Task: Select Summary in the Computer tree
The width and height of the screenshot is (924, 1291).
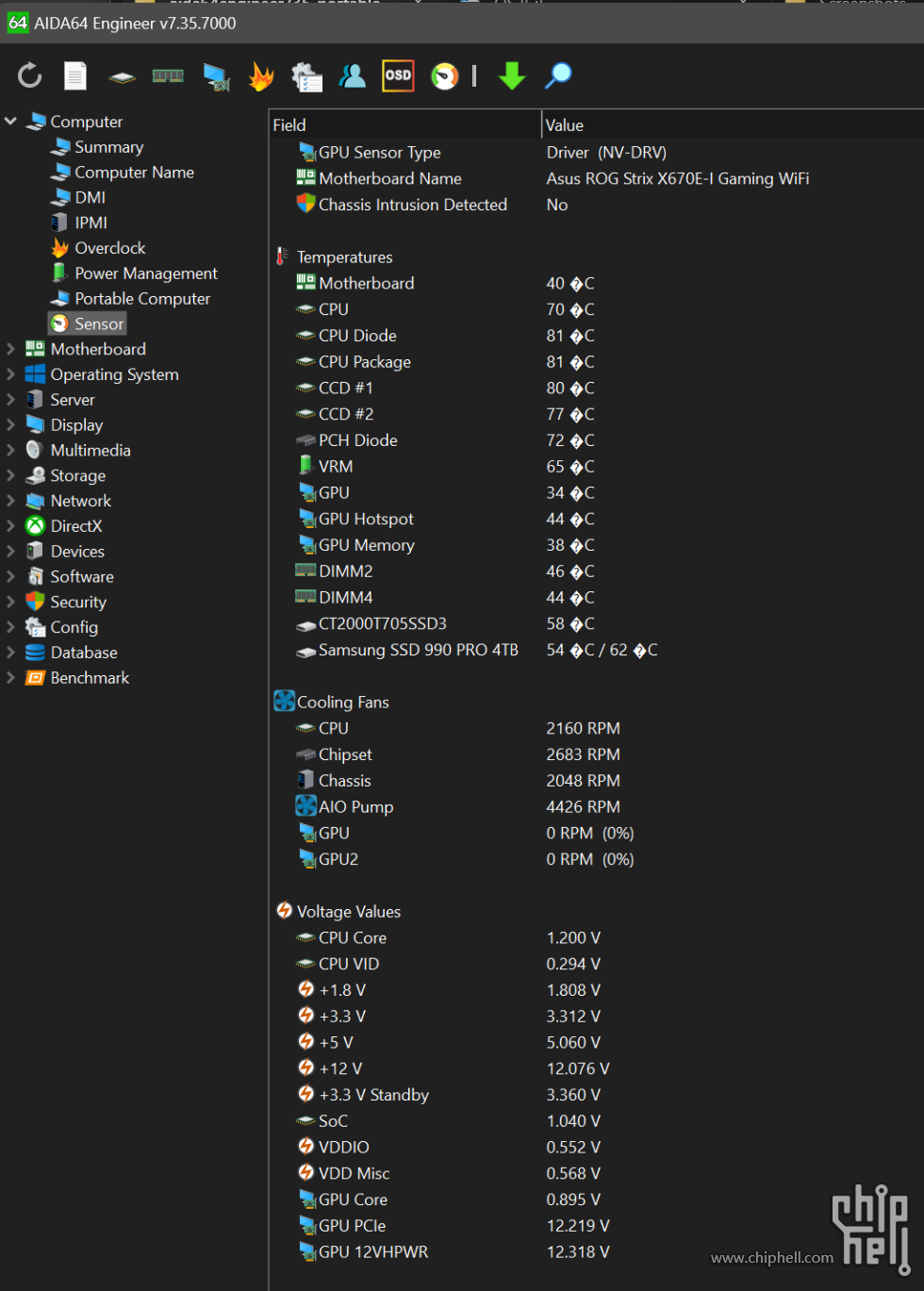Action: [x=97, y=147]
